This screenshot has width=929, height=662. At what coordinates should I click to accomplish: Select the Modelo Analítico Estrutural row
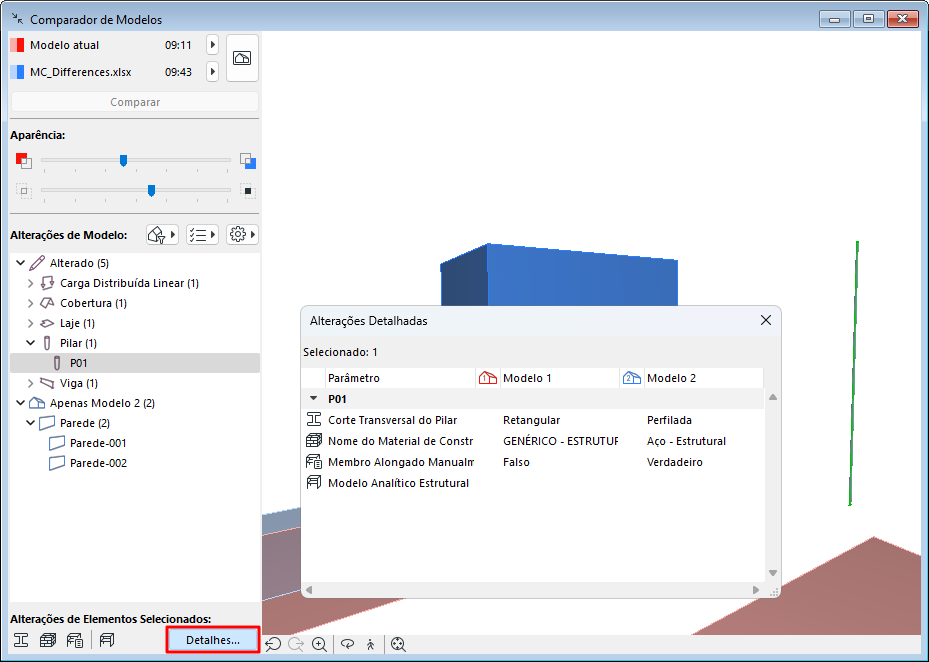(533, 483)
